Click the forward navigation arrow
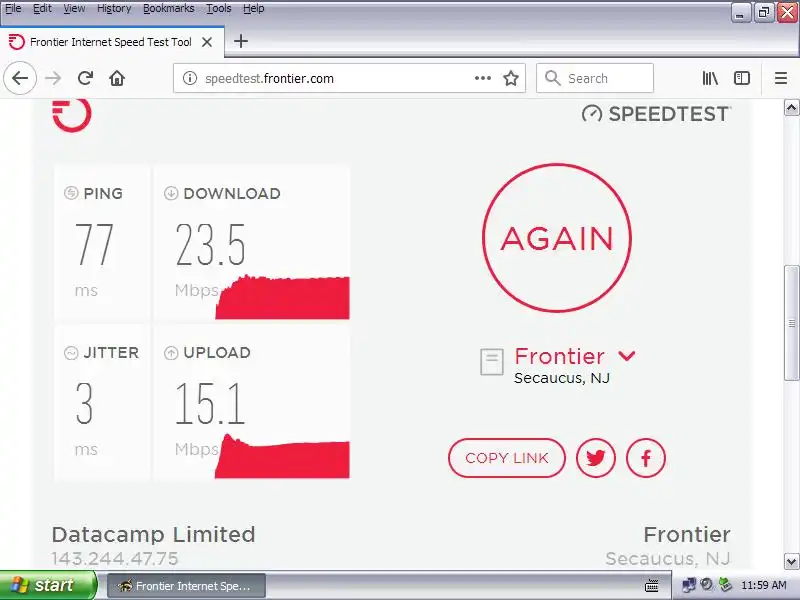 53,78
